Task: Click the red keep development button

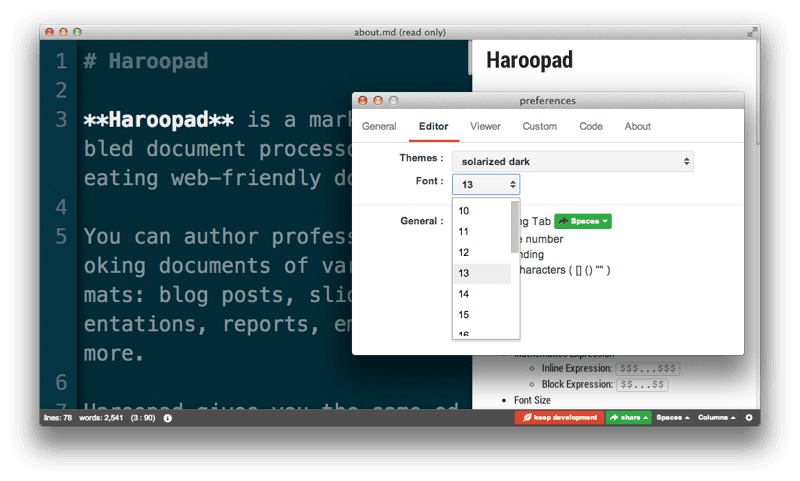Action: [x=558, y=417]
